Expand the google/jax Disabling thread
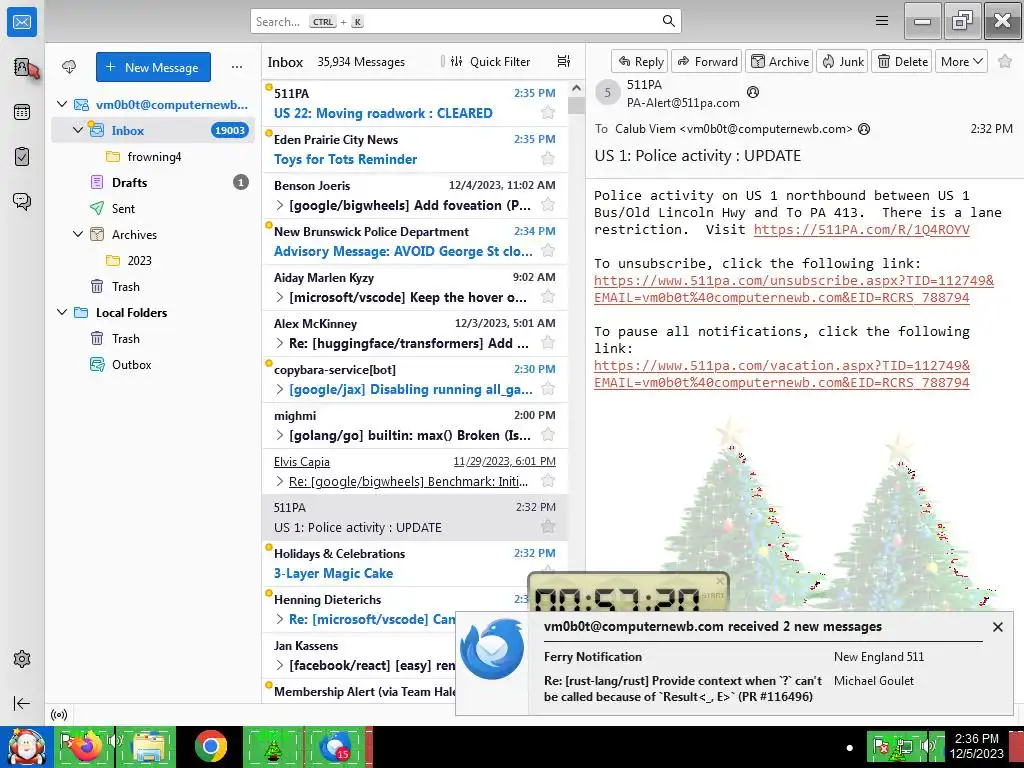This screenshot has width=1024, height=768. [280, 389]
